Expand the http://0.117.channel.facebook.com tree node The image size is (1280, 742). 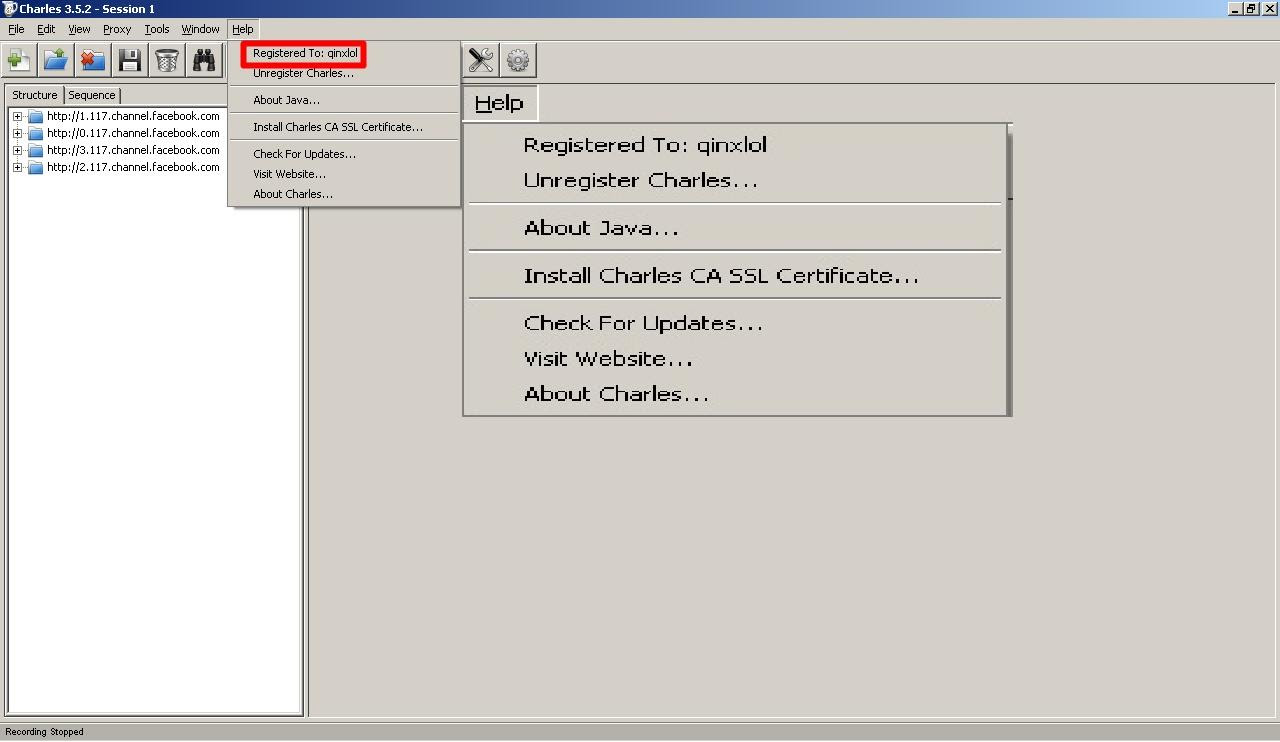pyautogui.click(x=17, y=133)
